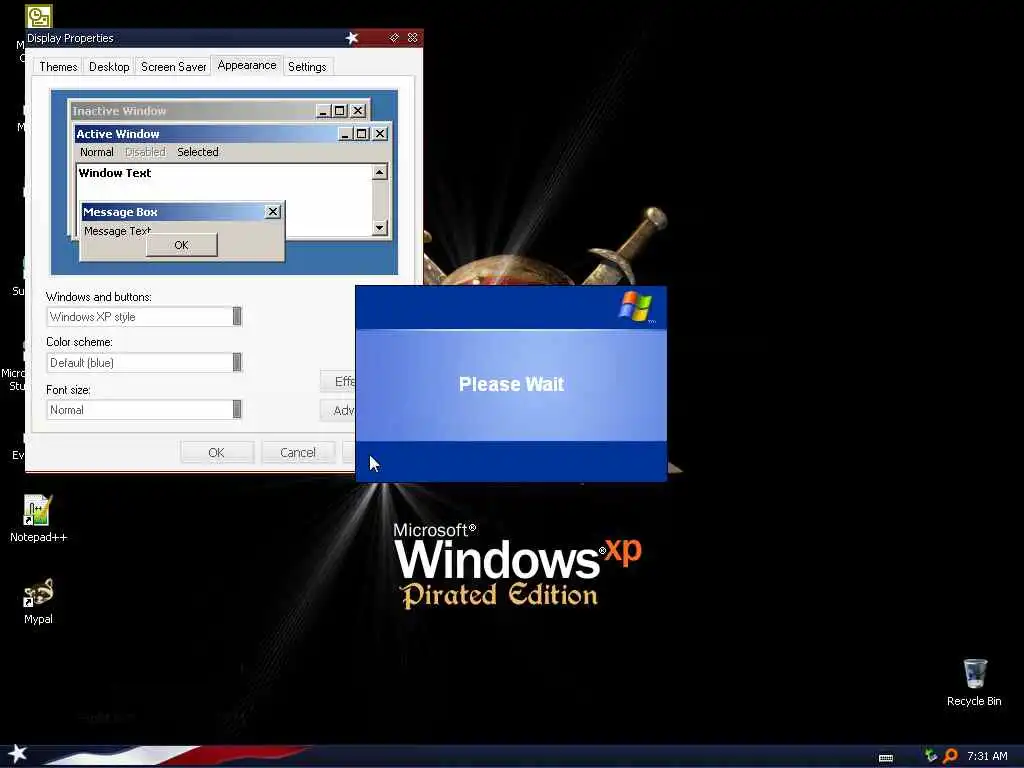
Task: Open the Recycle Bin icon
Action: (974, 682)
